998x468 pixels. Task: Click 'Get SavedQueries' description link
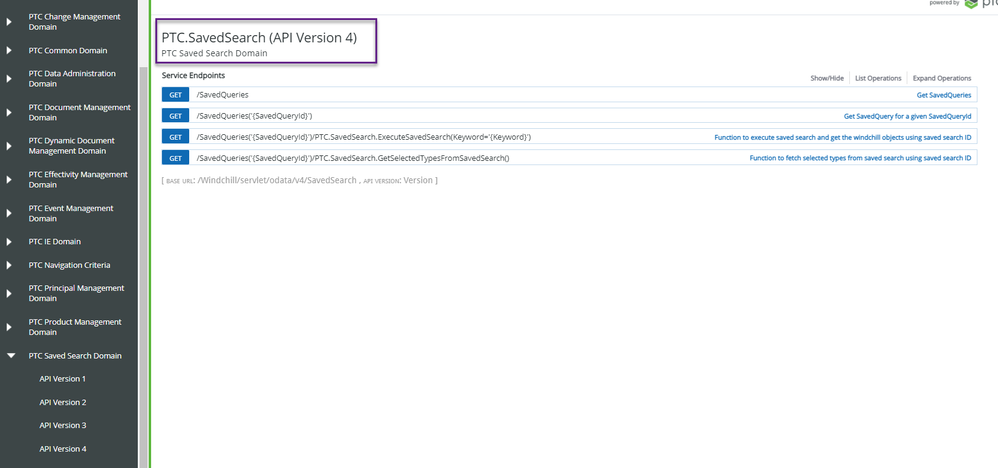point(944,95)
